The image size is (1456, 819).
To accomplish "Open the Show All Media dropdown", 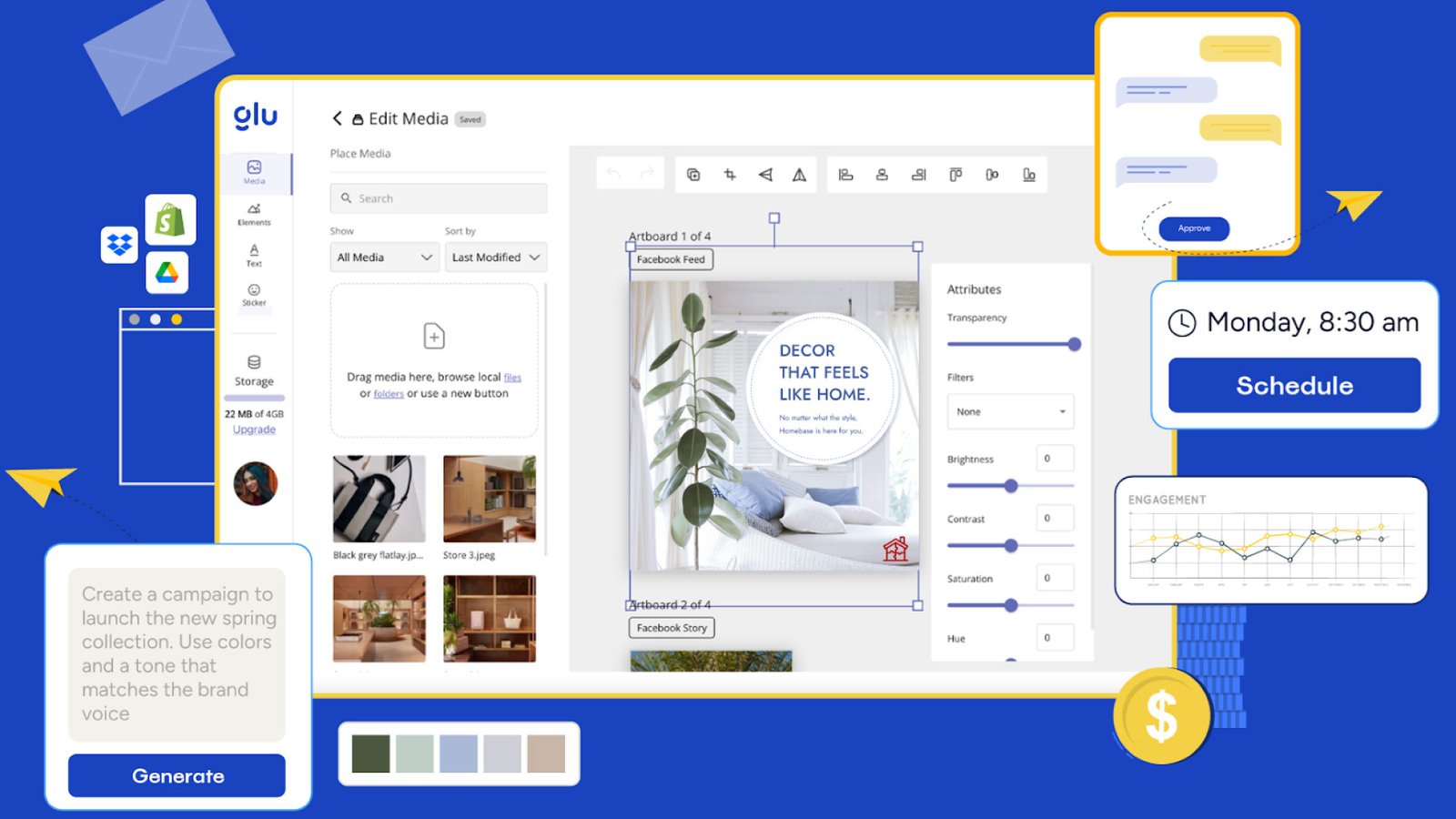I will [384, 258].
